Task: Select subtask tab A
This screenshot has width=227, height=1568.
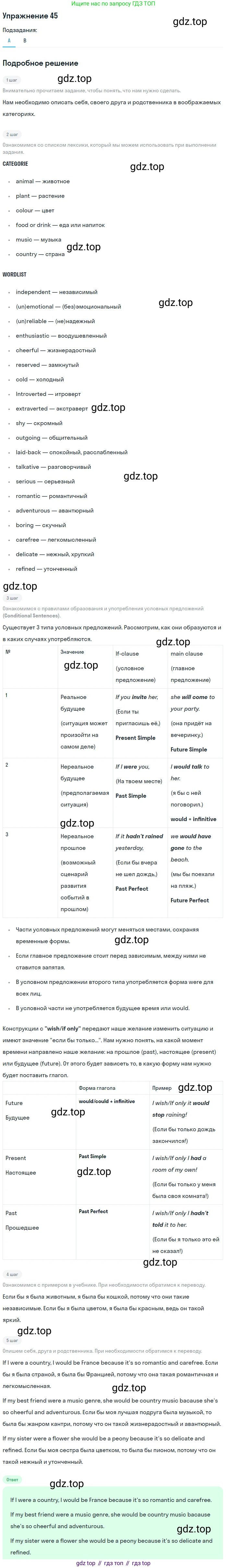Action: pos(9,41)
